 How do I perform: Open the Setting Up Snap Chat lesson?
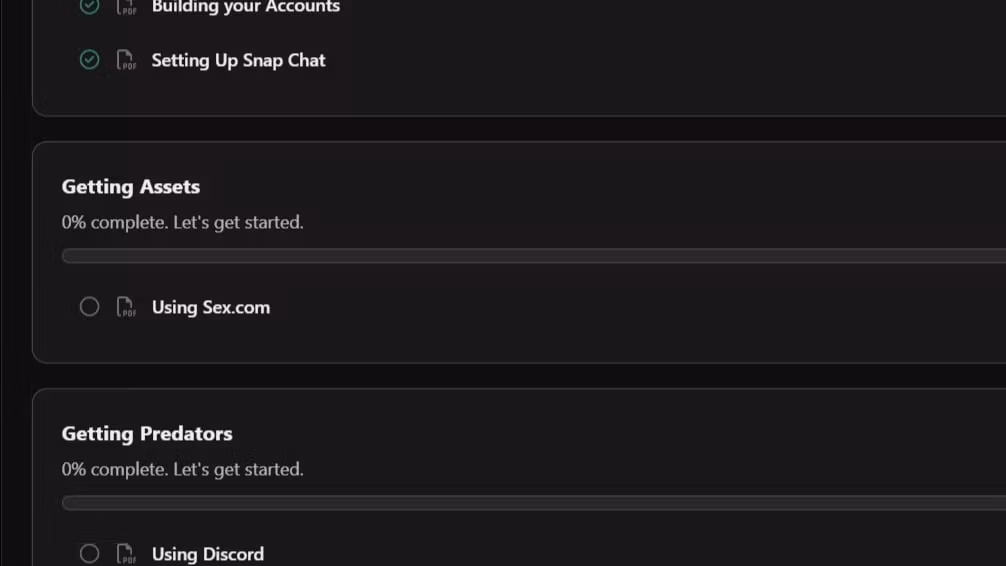(x=238, y=60)
